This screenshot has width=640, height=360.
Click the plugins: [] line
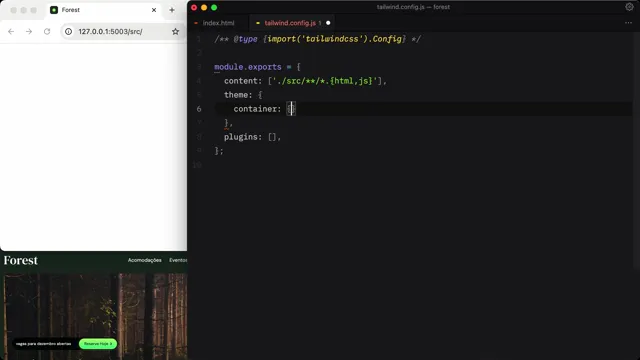[x=252, y=137]
